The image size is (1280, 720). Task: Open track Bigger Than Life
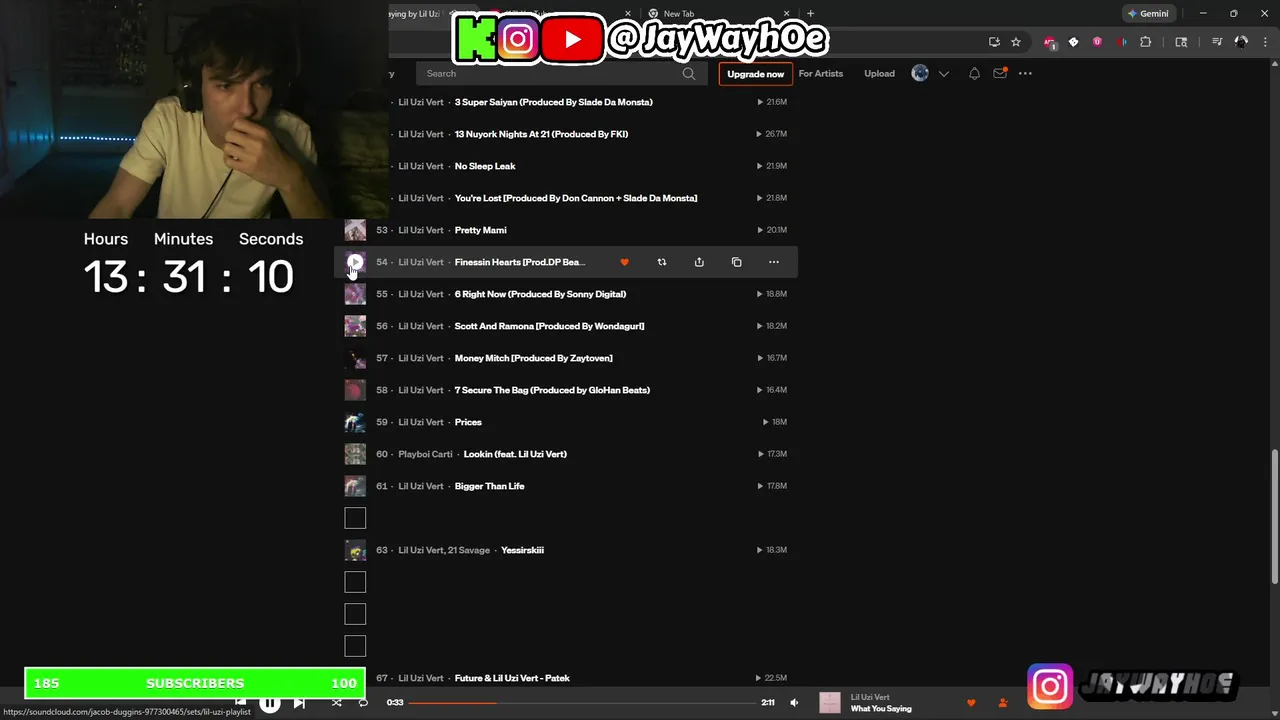(x=489, y=486)
